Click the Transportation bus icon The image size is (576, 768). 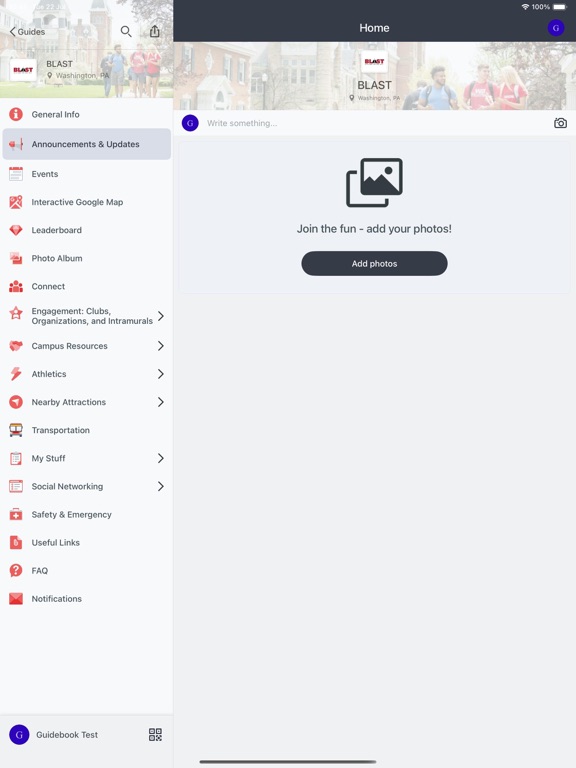coord(16,430)
